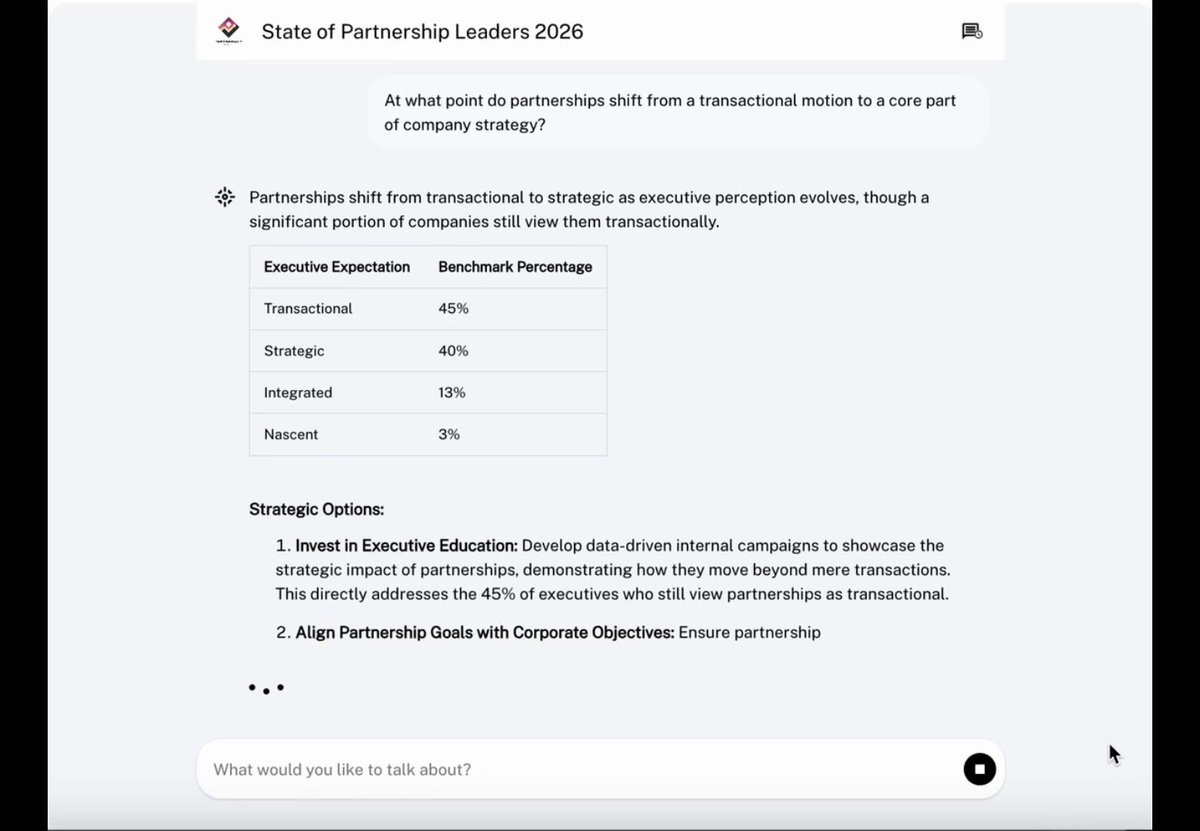Image resolution: width=1200 pixels, height=831 pixels.
Task: Click the 'State of Partnership Leaders 2026' title
Action: pyautogui.click(x=422, y=31)
